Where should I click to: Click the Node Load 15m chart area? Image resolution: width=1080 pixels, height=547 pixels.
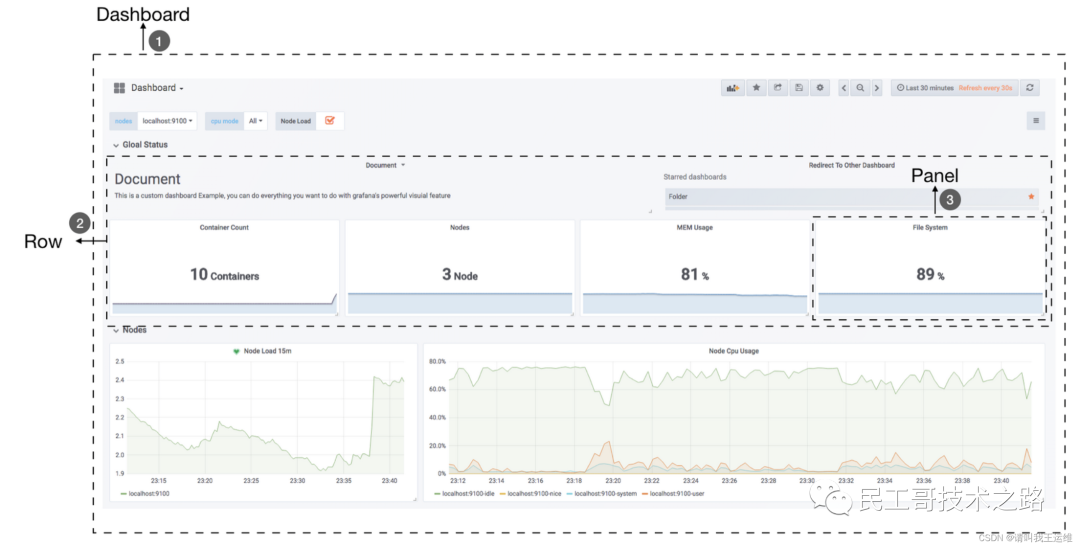(266, 417)
